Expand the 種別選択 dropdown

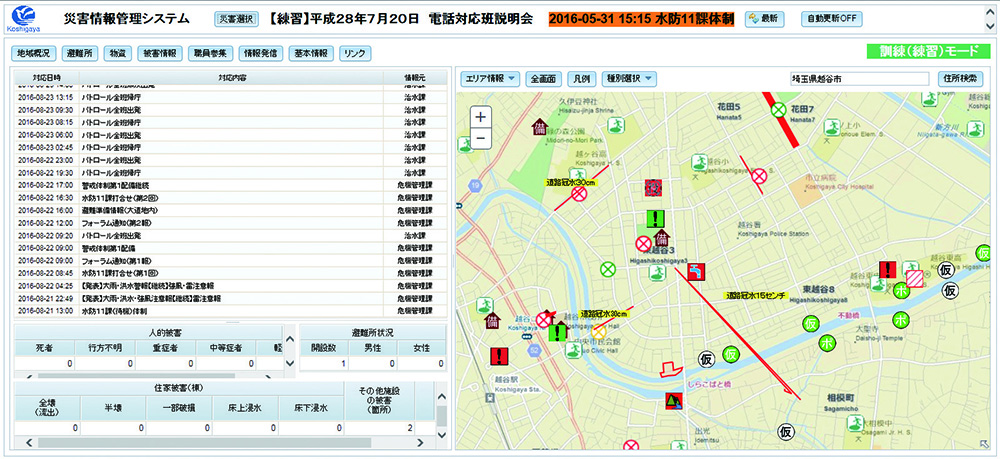628,78
